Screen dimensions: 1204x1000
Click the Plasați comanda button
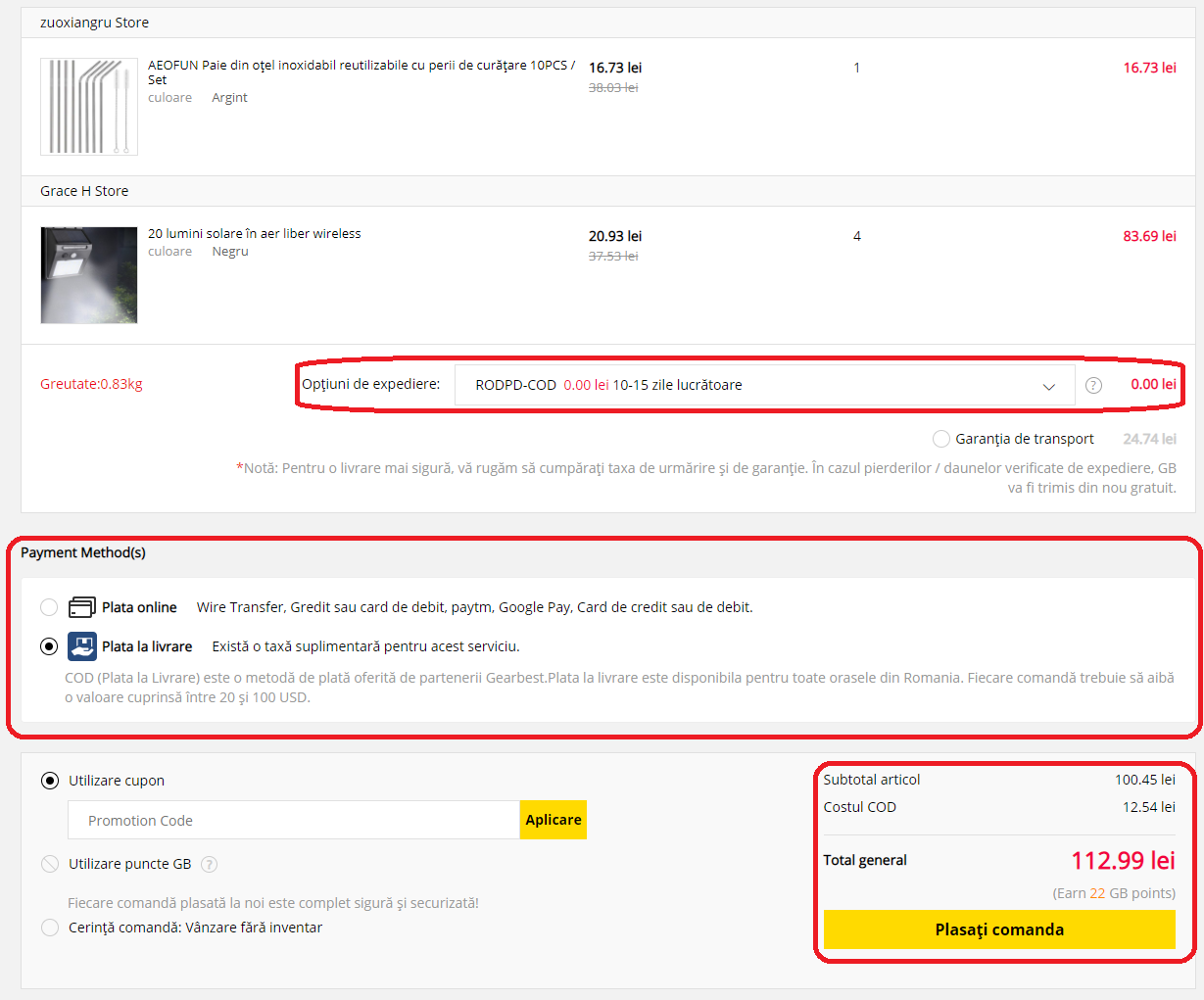coord(999,929)
